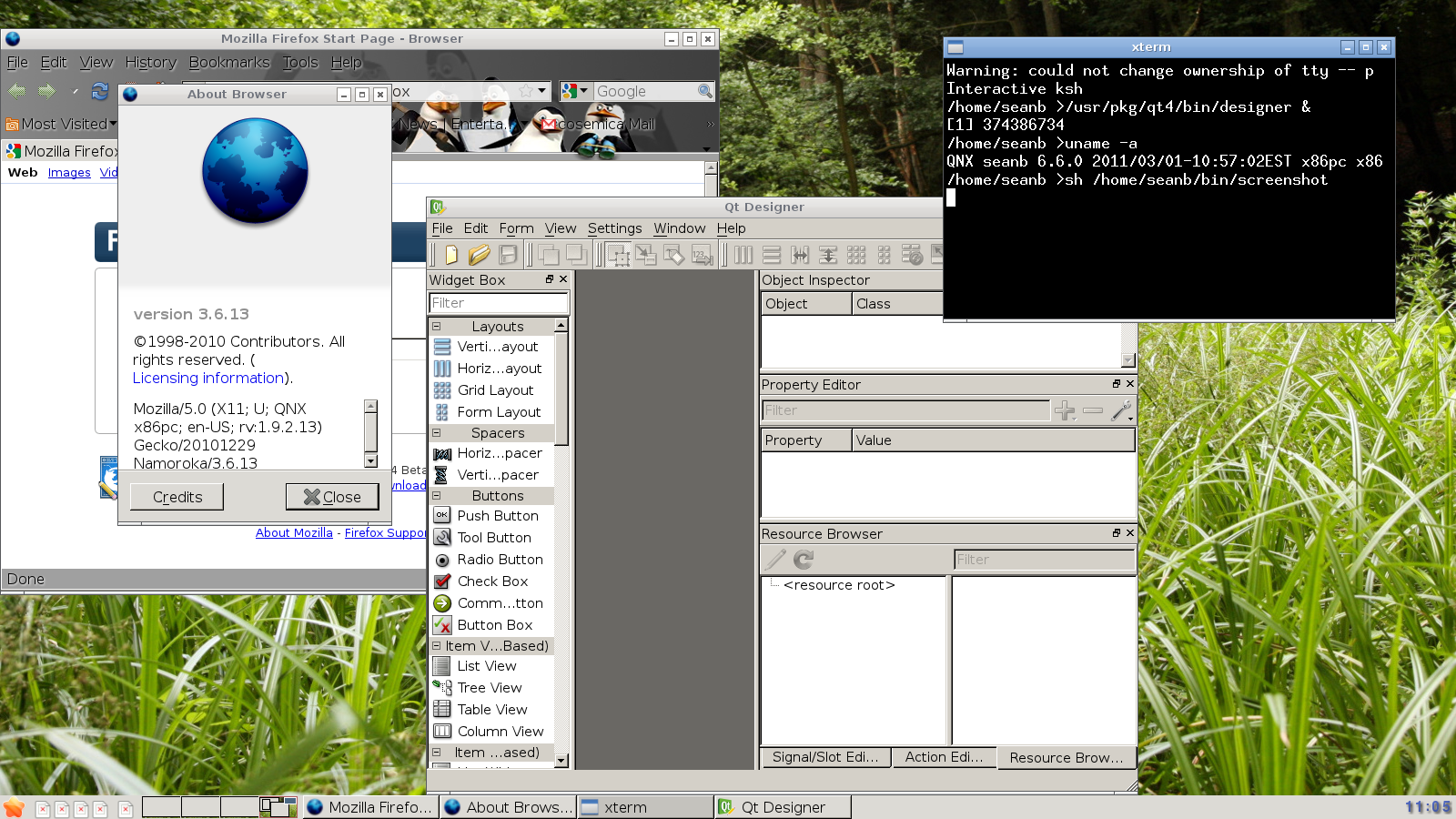Switch to the Signal/Slot Editor tab
The width and height of the screenshot is (1456, 819).
tap(825, 757)
